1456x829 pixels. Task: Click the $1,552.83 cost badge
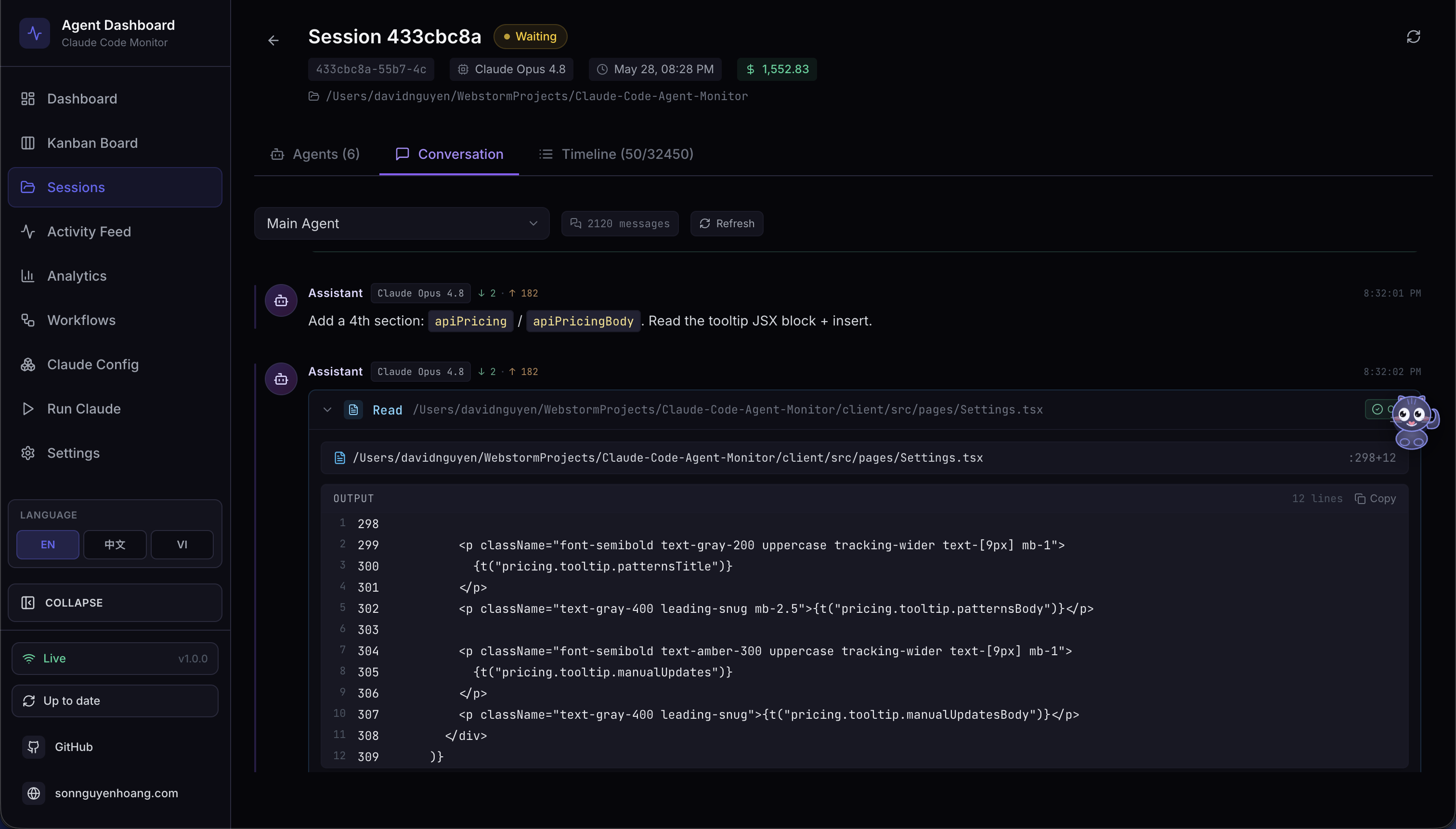[777, 69]
